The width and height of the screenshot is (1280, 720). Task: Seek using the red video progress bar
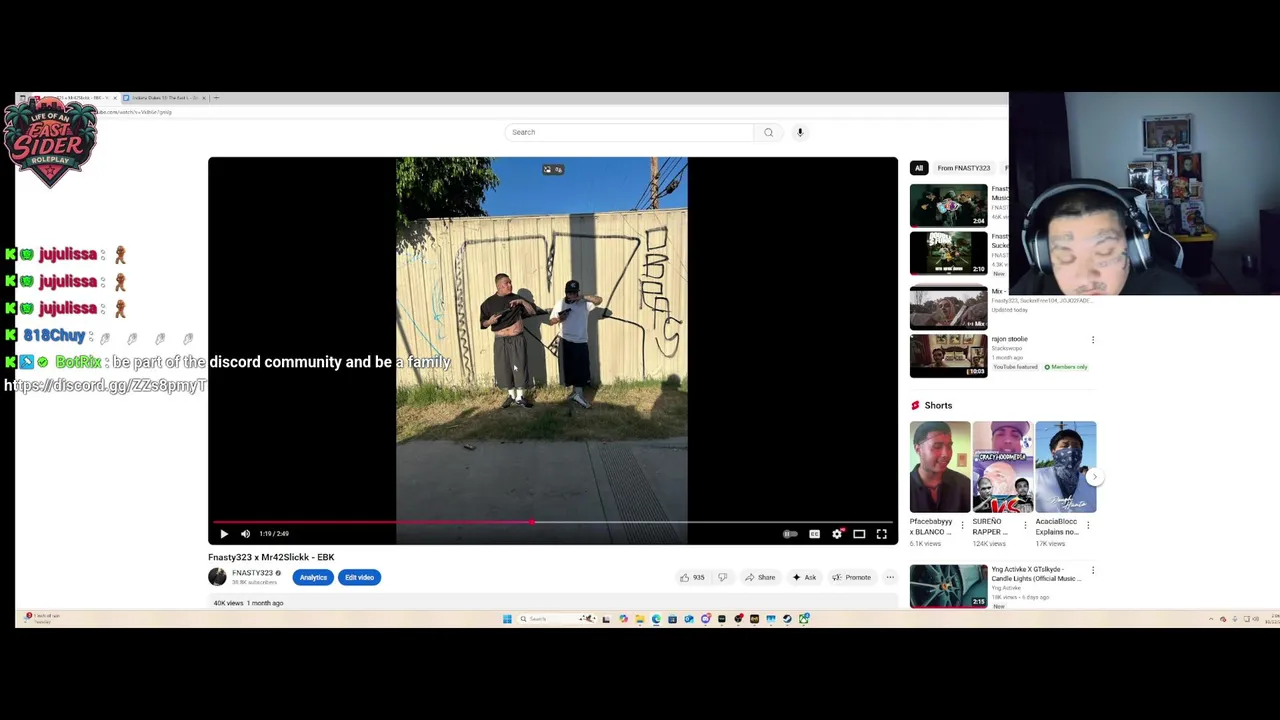click(553, 522)
